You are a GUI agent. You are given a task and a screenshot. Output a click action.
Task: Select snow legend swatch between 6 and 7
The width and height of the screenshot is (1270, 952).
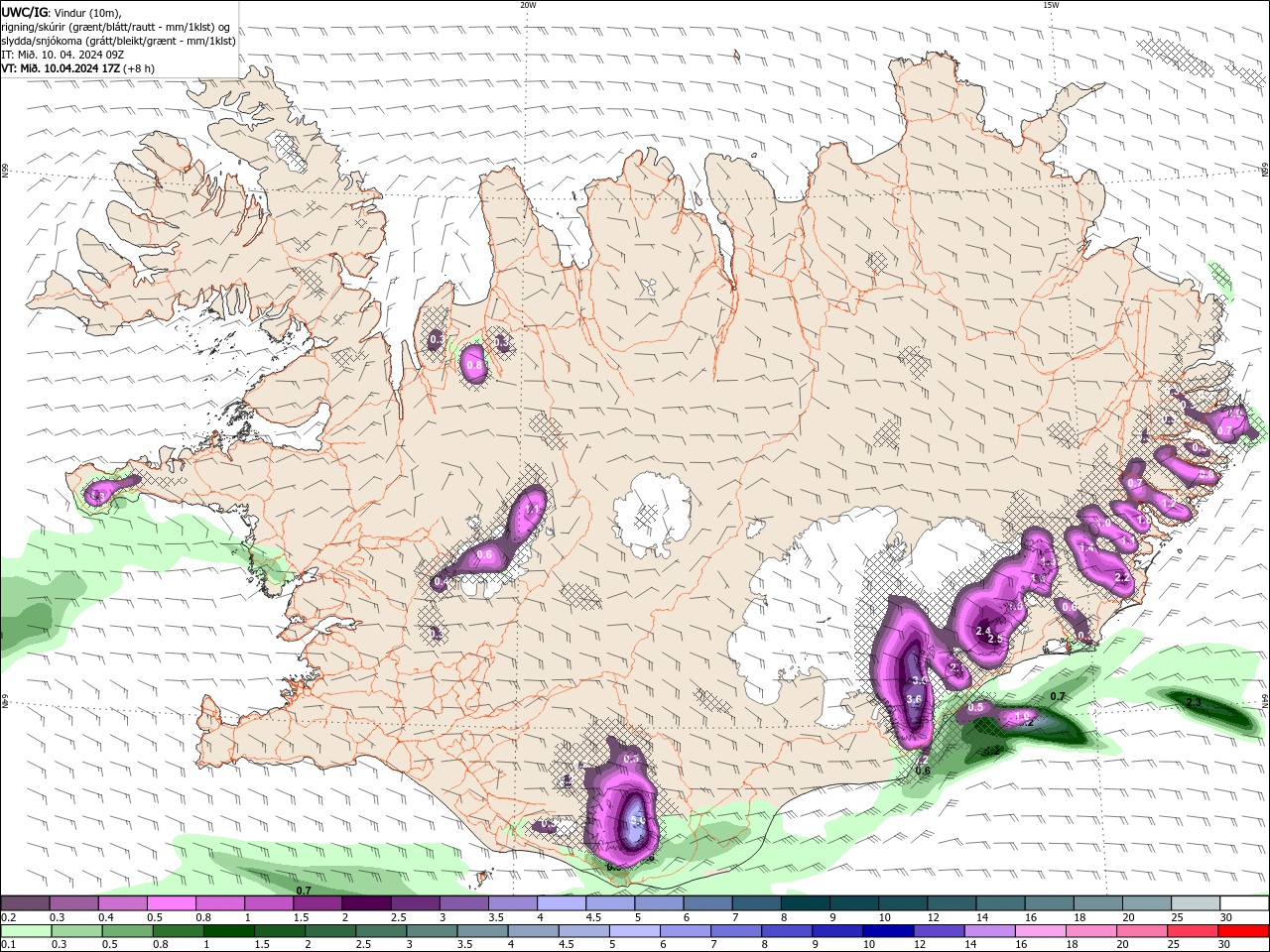point(706,903)
